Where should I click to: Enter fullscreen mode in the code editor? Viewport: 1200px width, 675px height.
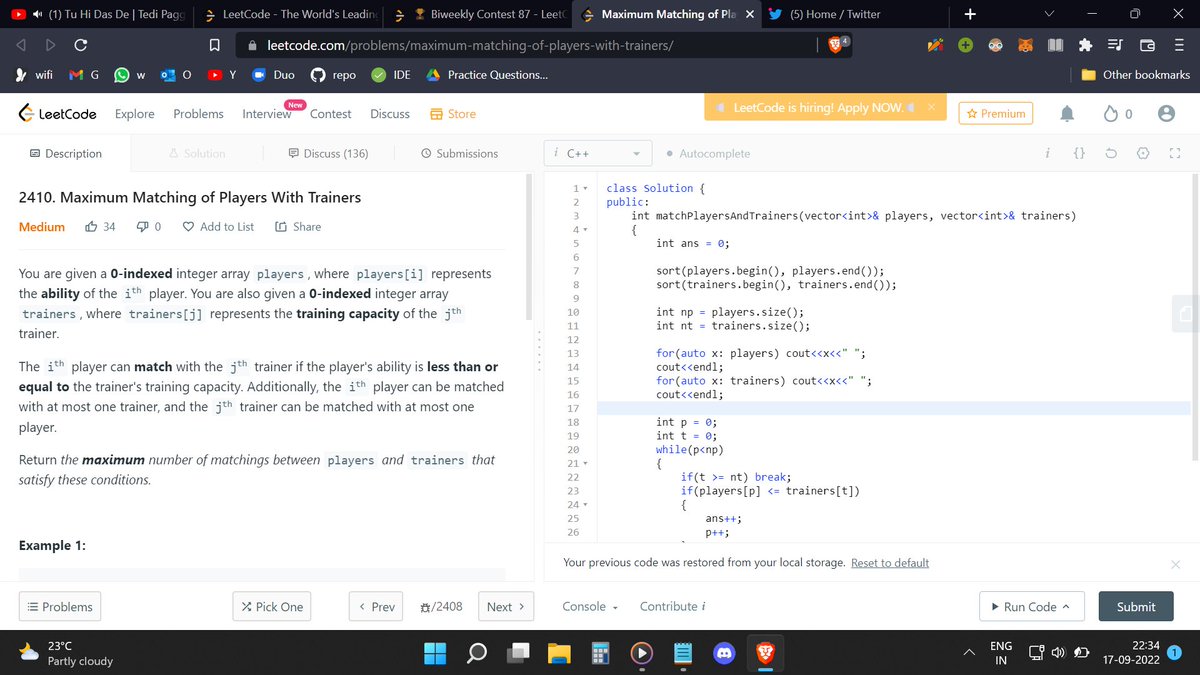pos(1175,154)
